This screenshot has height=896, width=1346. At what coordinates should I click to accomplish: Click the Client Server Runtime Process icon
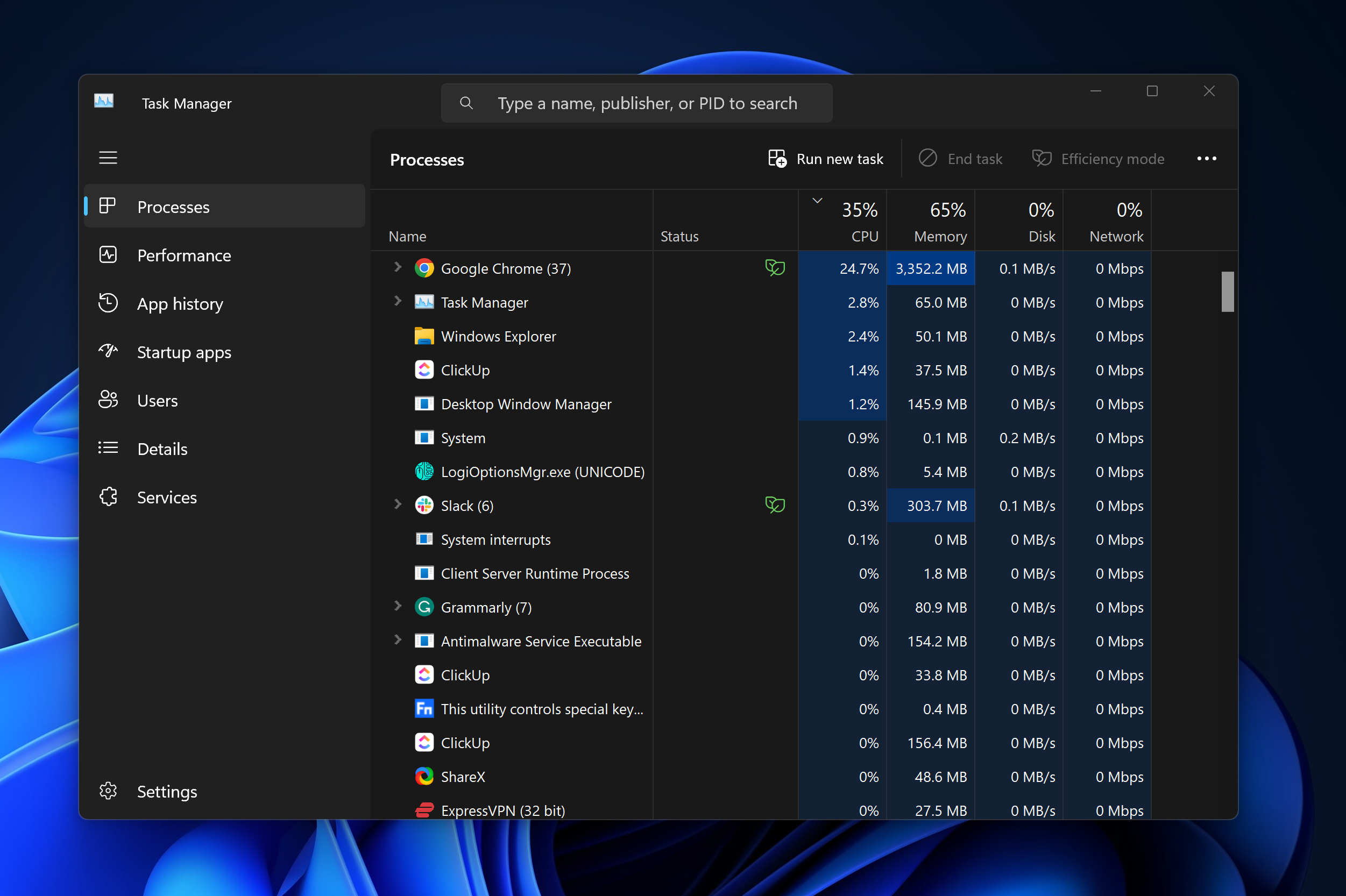[x=424, y=573]
